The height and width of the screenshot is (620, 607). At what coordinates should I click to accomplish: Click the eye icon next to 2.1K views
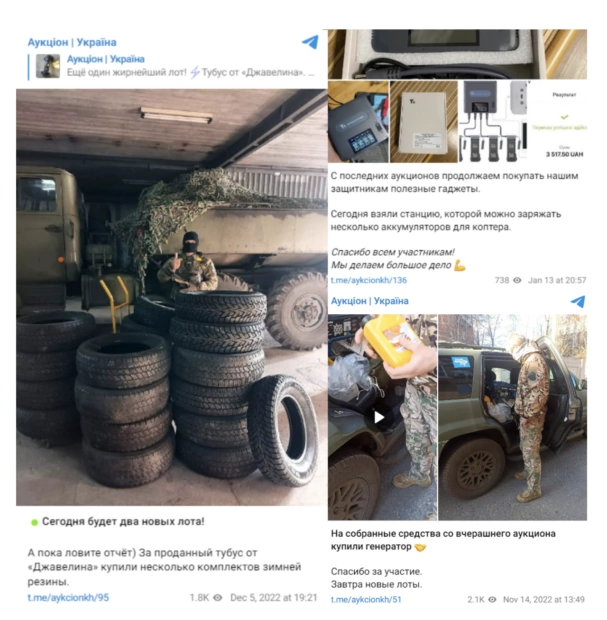coord(492,599)
